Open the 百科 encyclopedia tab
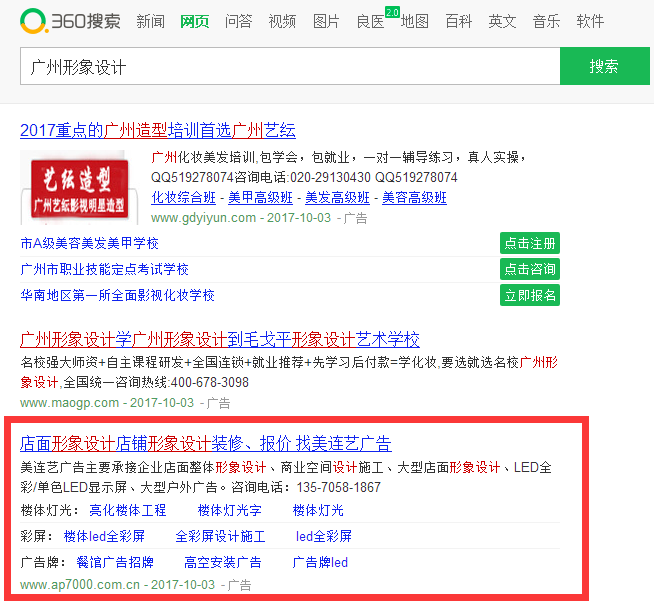Image resolution: width=654 pixels, height=604 pixels. point(458,21)
